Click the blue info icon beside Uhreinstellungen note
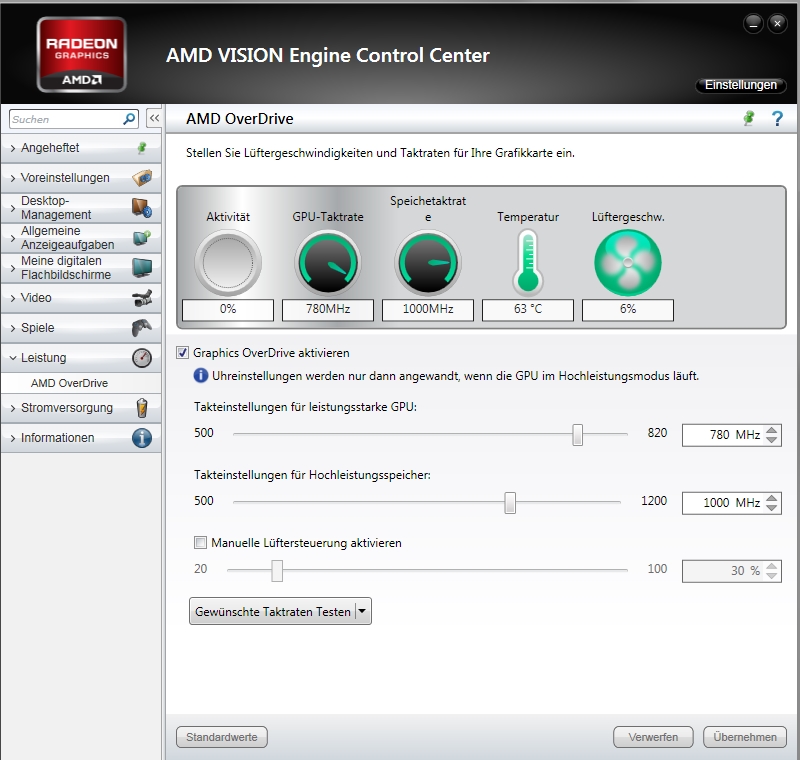800x760 pixels. click(201, 375)
